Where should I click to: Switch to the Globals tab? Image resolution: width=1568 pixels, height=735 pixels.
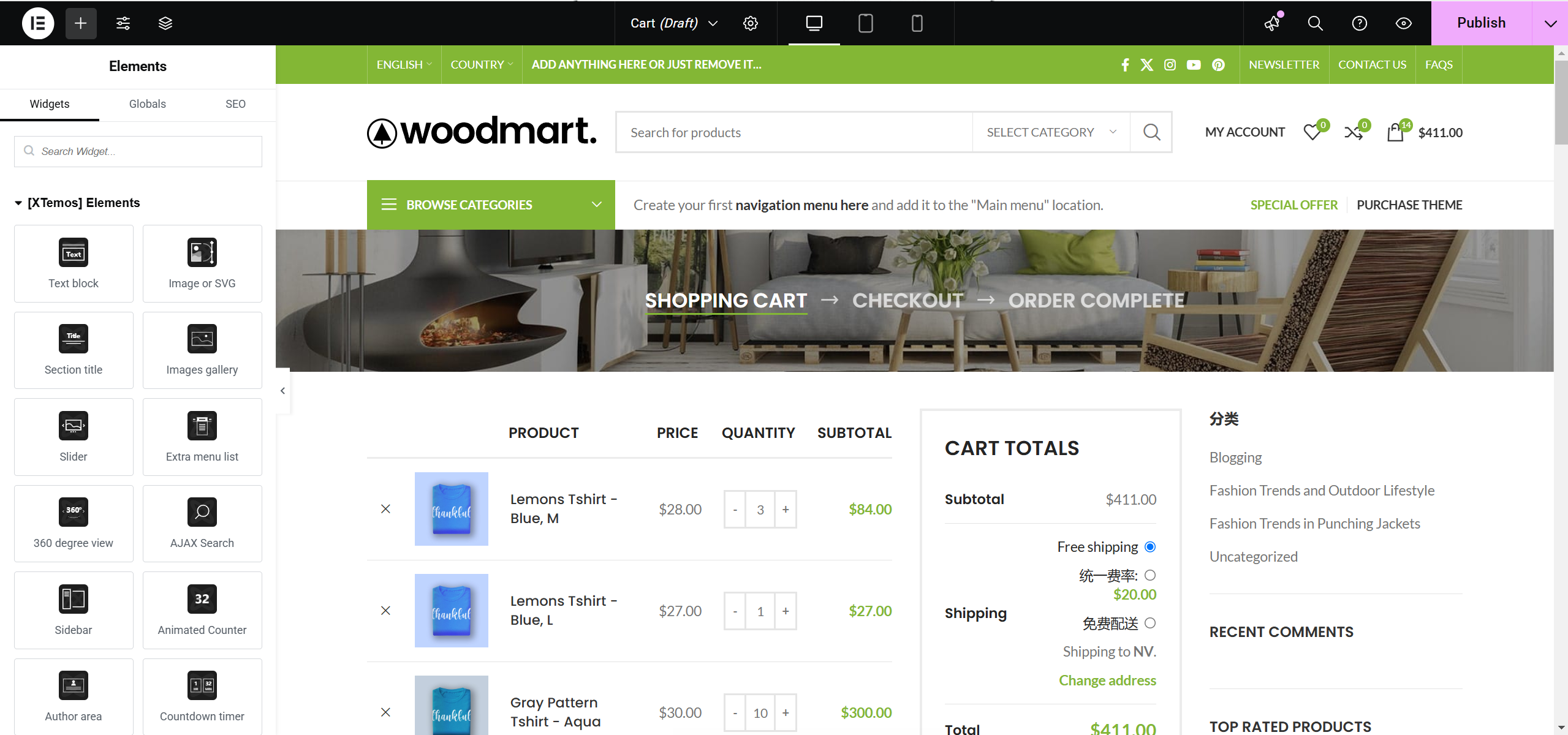(147, 104)
